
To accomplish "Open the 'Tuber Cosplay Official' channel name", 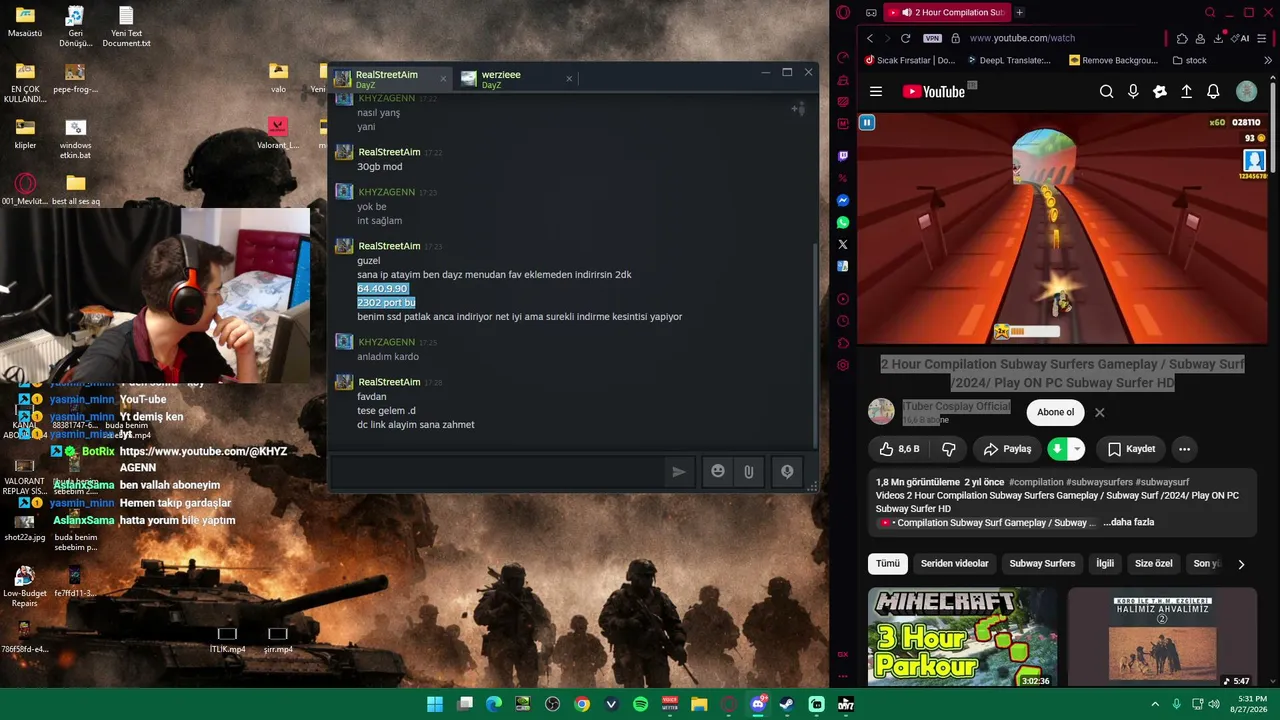I will tap(956, 406).
